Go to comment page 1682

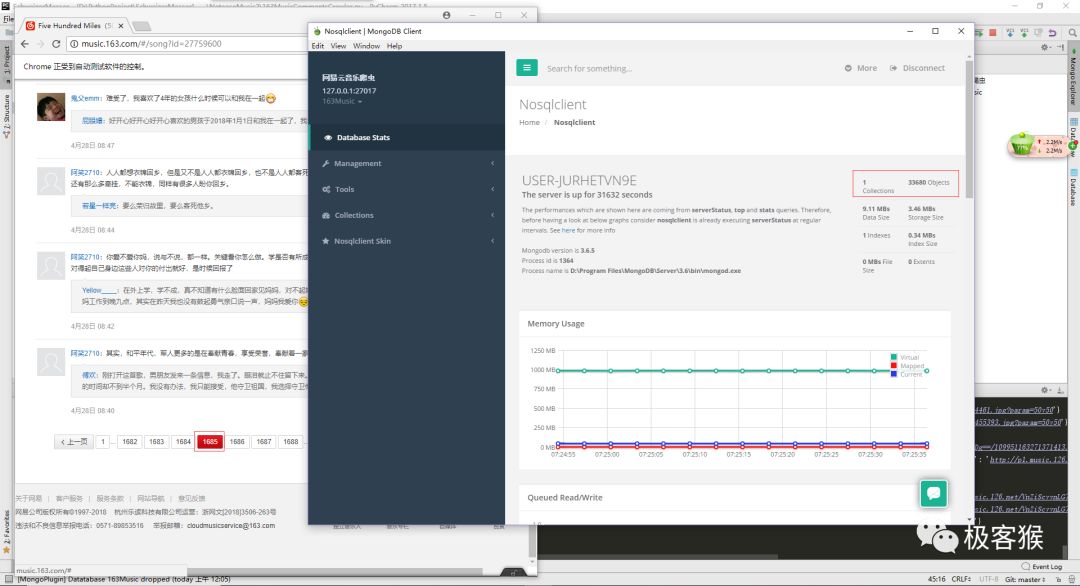[x=129, y=441]
